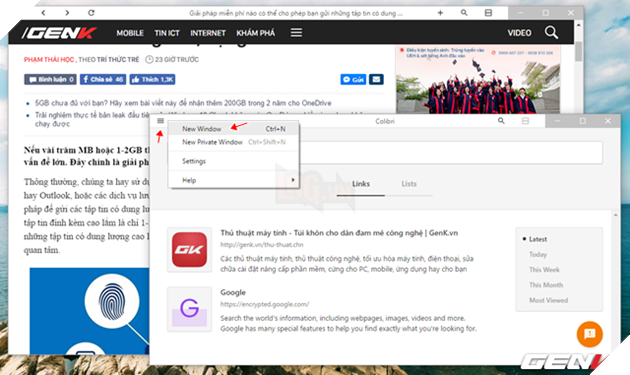Image resolution: width=630 pixels, height=375 pixels.
Task: Open KHÁM PHÁ section on GenK nav
Action: (256, 33)
